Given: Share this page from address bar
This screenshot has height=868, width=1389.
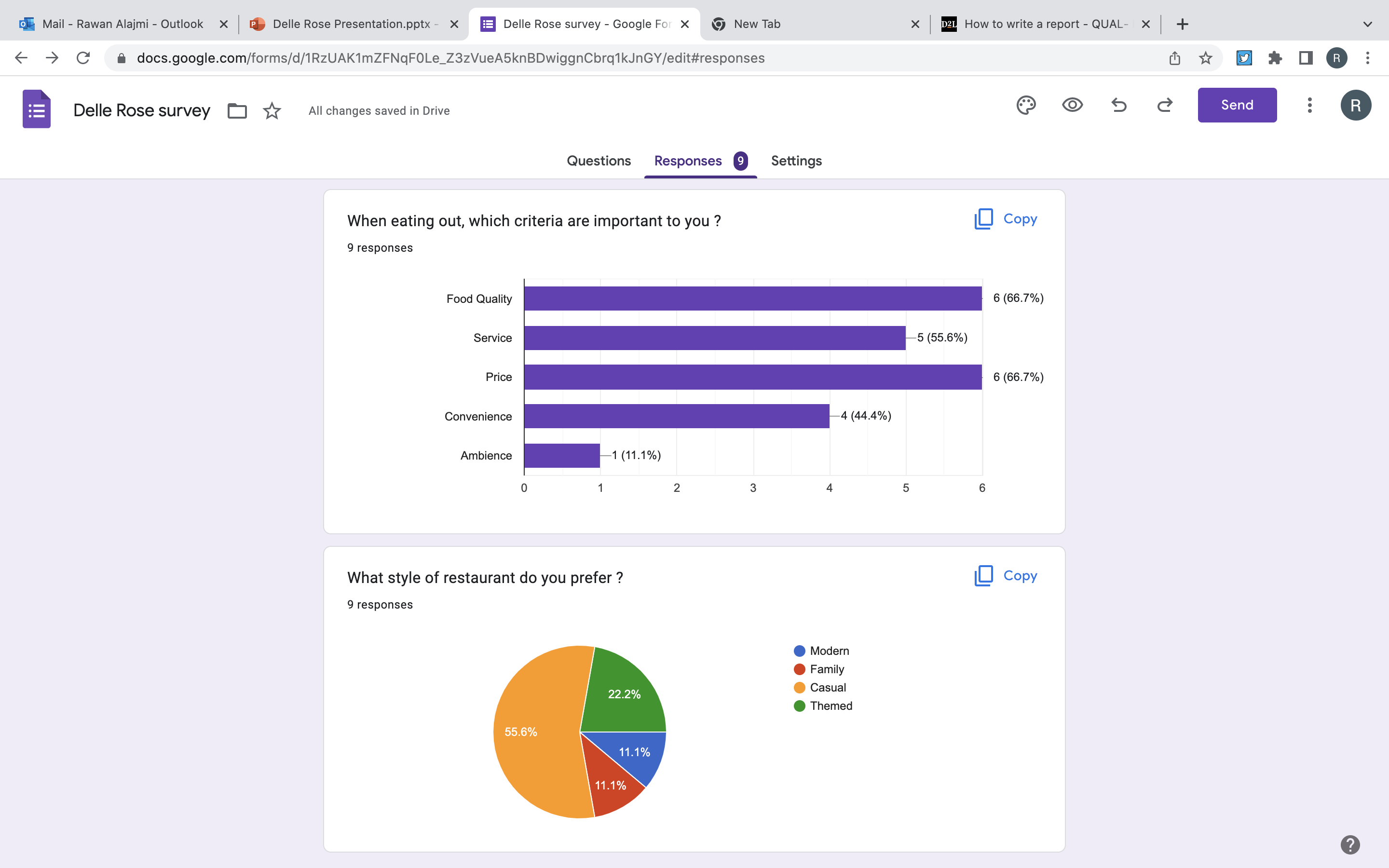Looking at the screenshot, I should (1174, 58).
